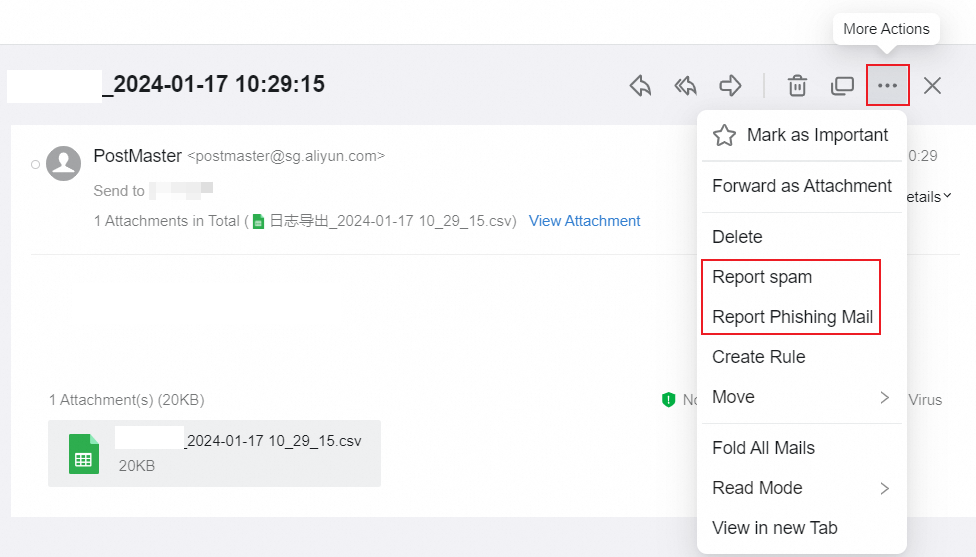Choose Create Rule
Viewport: 976px width, 557px height.
802,357
